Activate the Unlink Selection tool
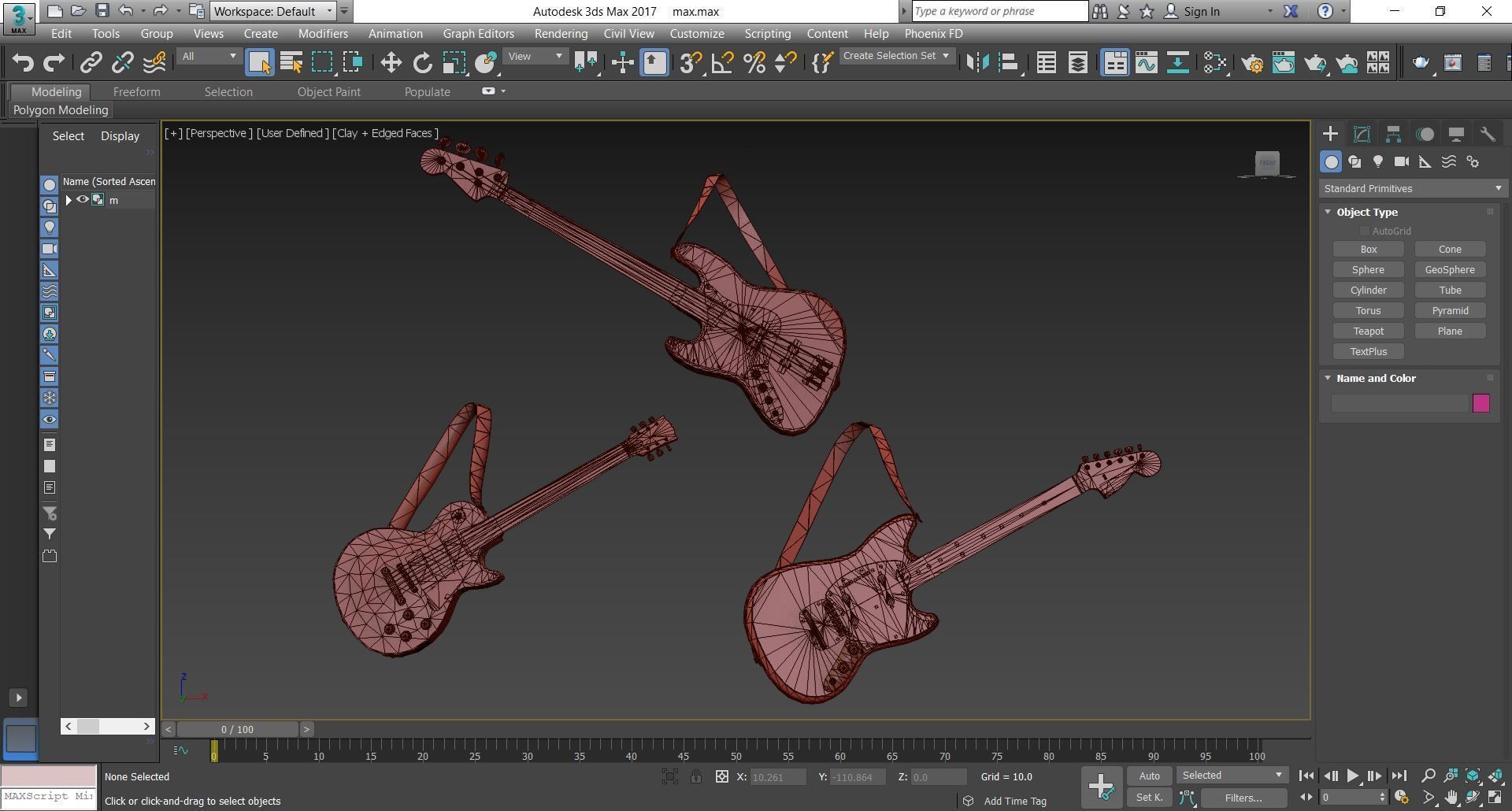This screenshot has width=1512, height=811. (123, 63)
